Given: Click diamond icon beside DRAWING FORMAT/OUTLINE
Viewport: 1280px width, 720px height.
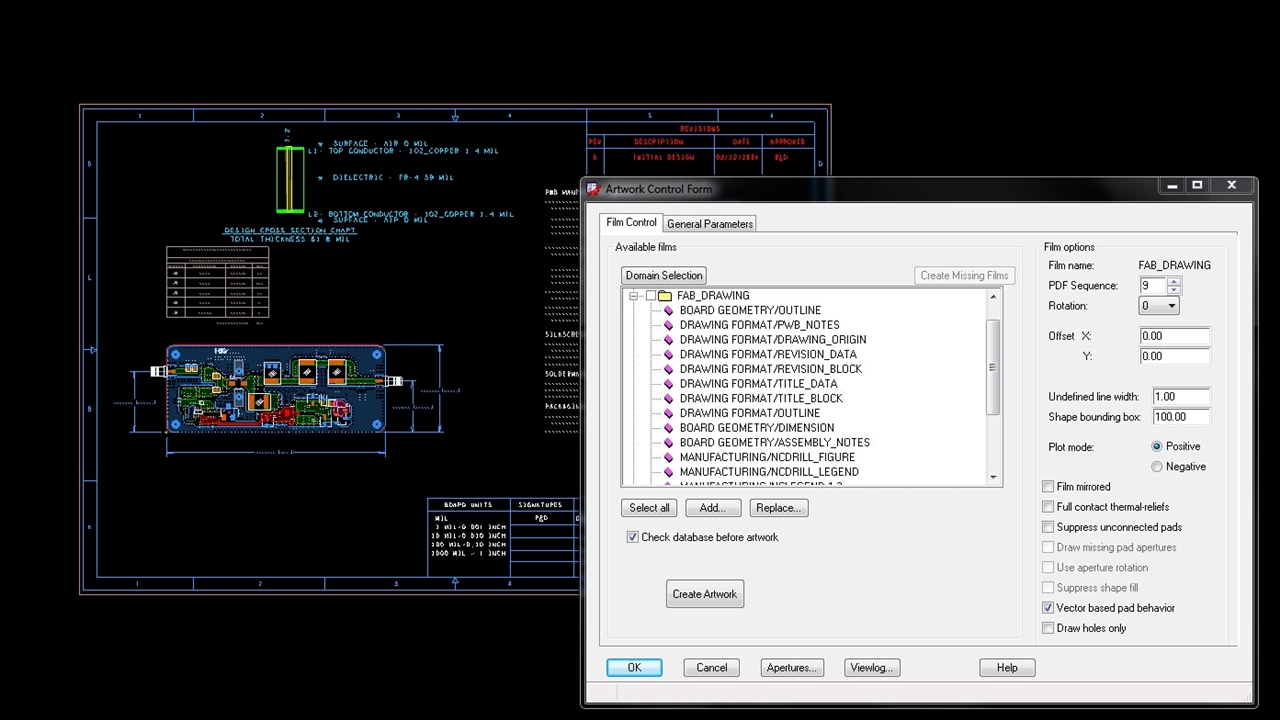Looking at the screenshot, I should pos(669,413).
